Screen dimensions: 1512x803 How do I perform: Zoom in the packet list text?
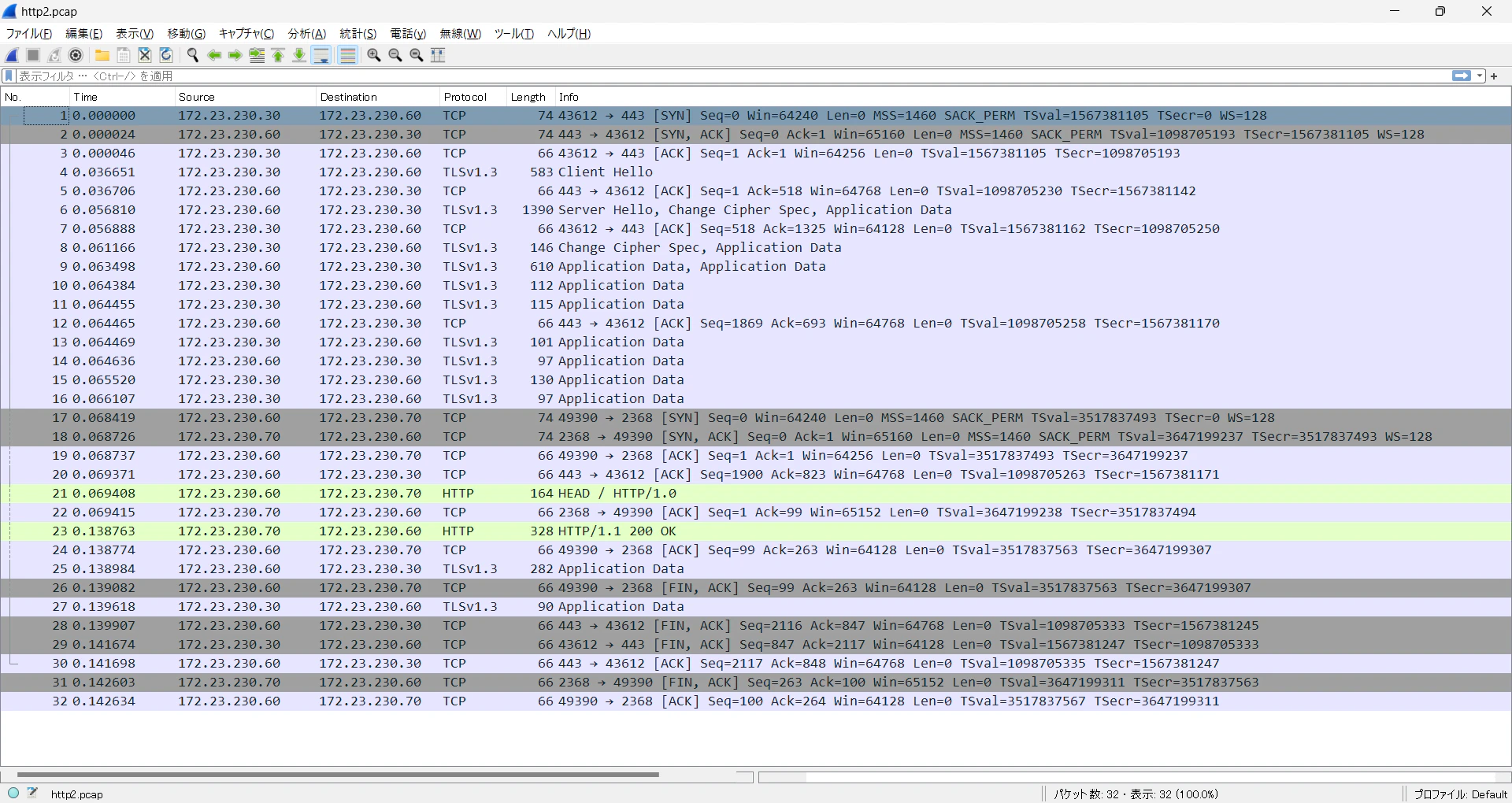click(374, 55)
